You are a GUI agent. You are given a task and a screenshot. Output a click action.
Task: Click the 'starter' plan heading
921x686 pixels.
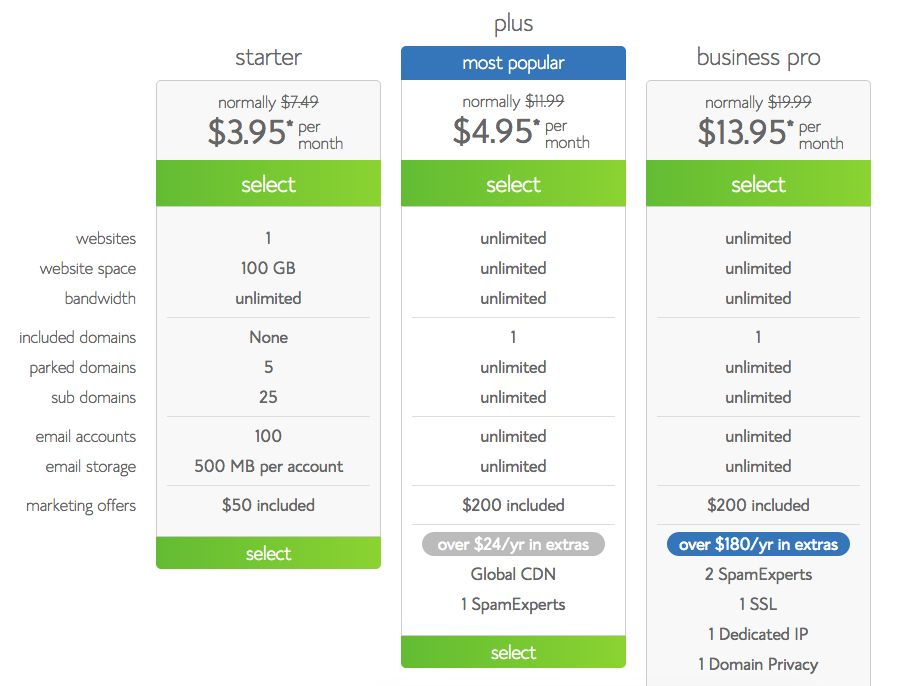[268, 57]
